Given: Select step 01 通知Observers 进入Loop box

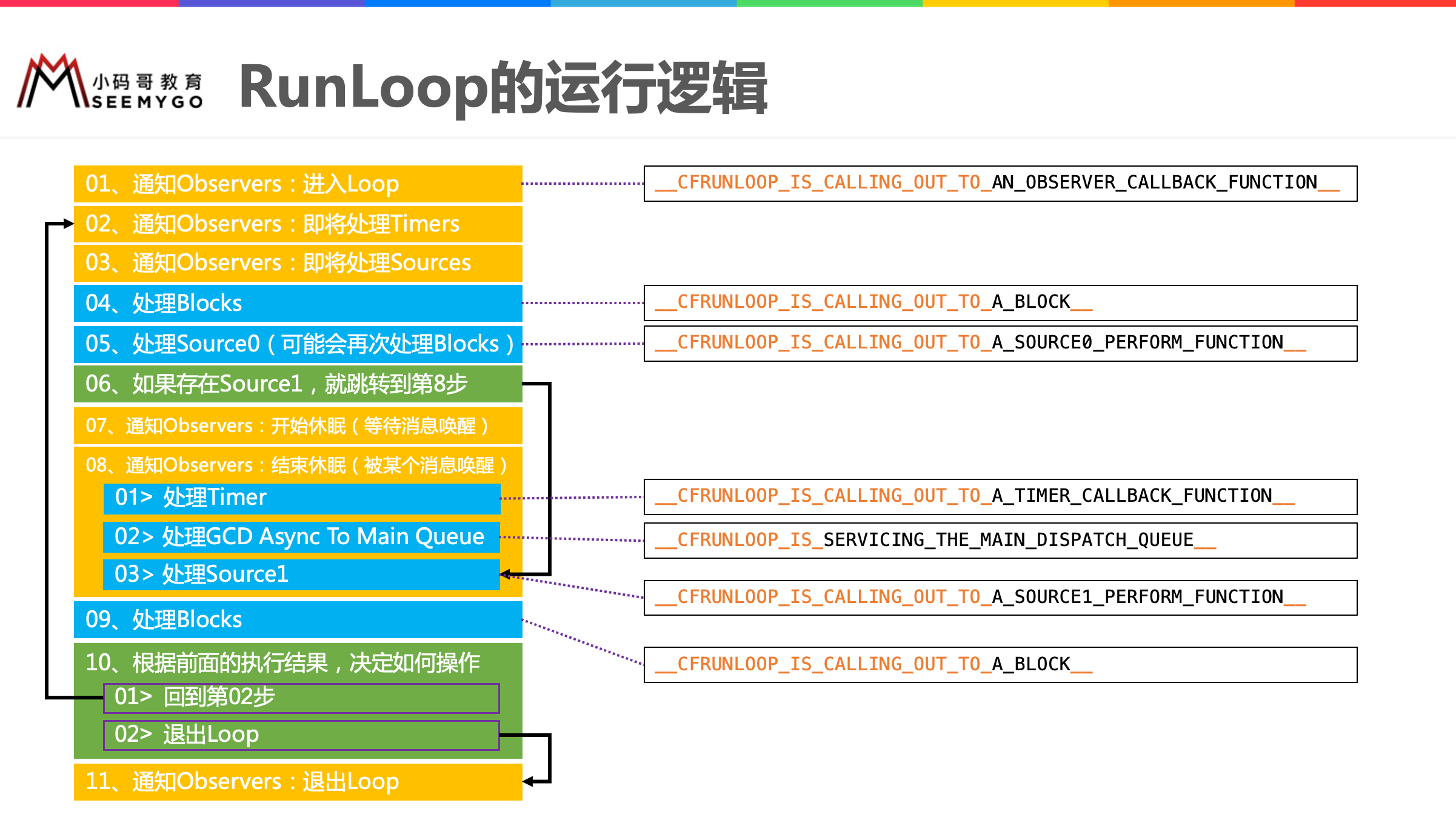Looking at the screenshot, I should click(x=298, y=184).
